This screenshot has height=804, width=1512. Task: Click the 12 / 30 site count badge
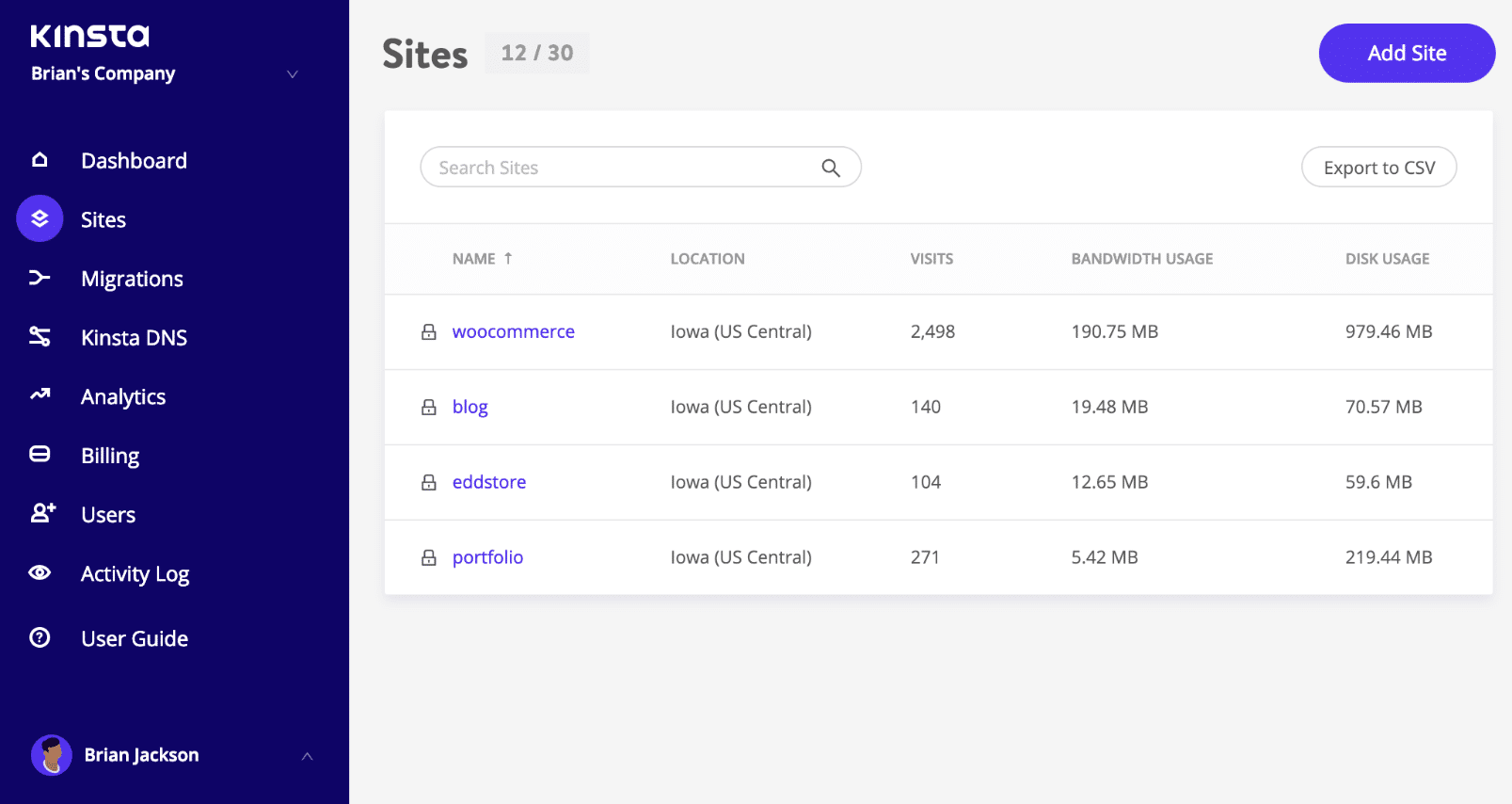click(536, 53)
